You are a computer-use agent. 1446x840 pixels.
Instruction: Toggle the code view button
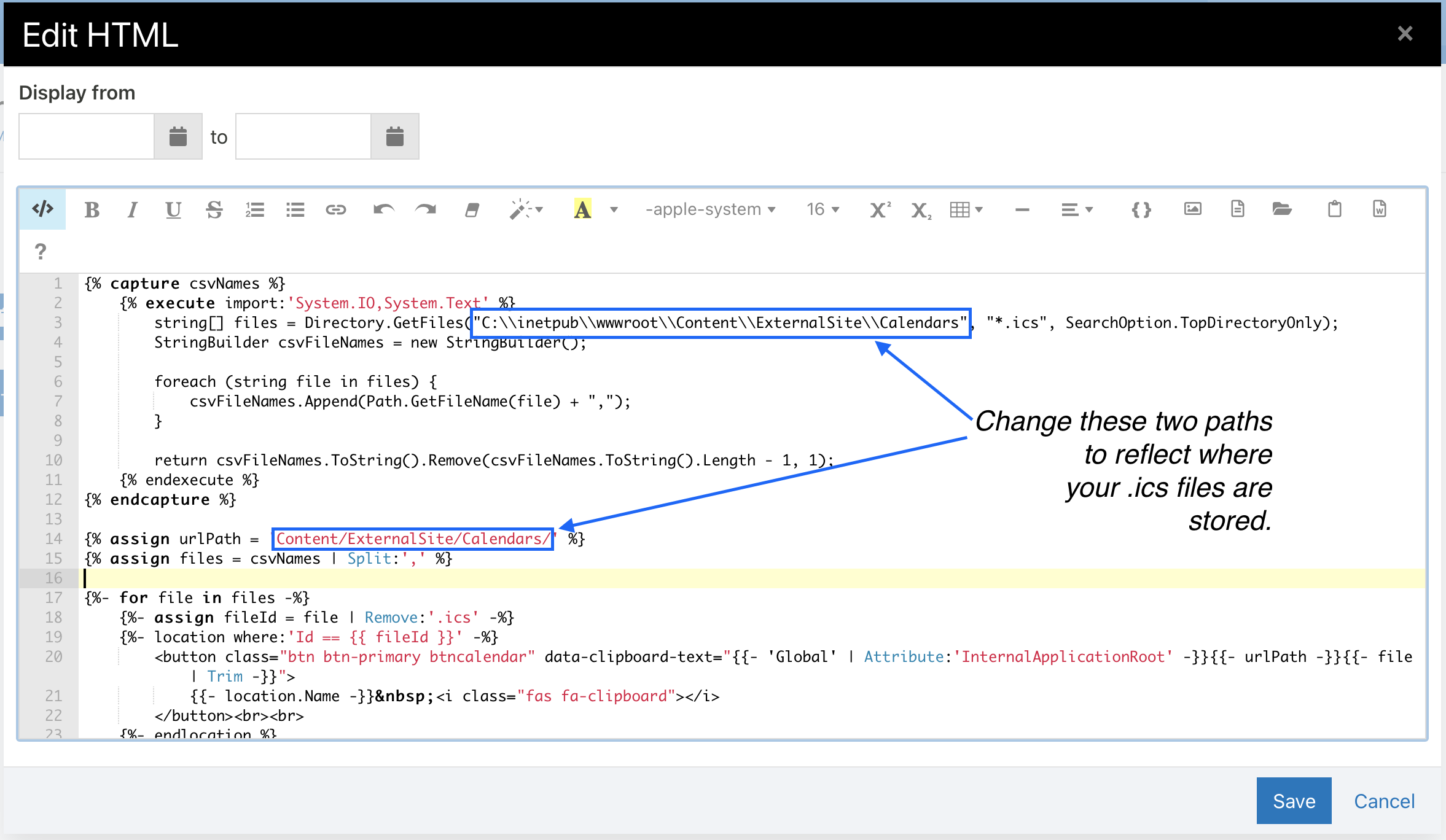click(43, 209)
